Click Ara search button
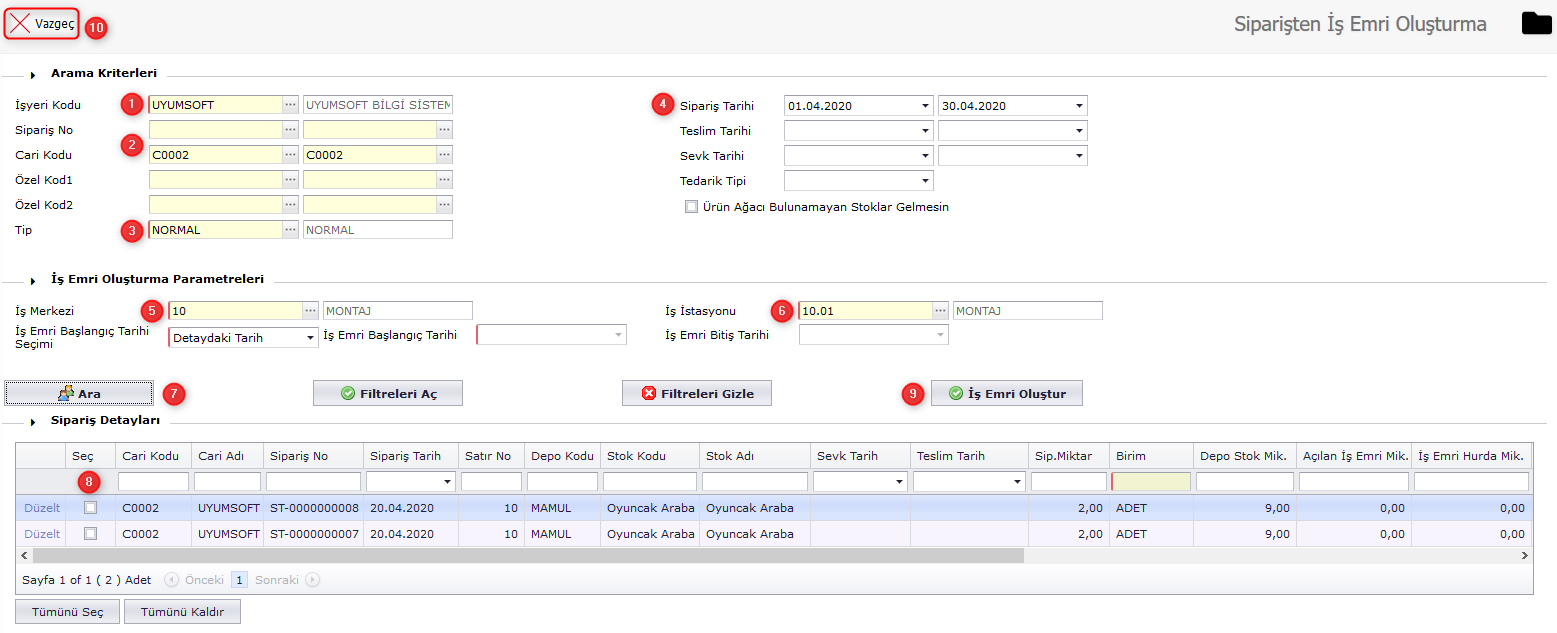Viewport: 1557px width, 633px height. point(79,393)
